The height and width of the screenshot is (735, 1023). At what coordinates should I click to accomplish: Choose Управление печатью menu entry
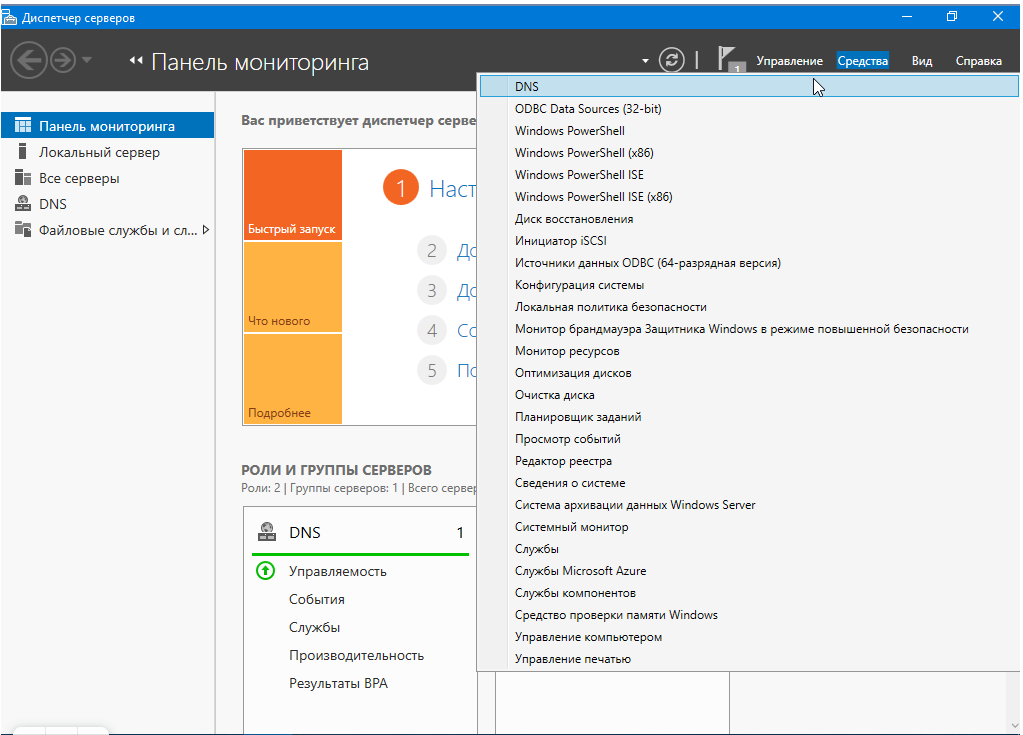(x=749, y=659)
